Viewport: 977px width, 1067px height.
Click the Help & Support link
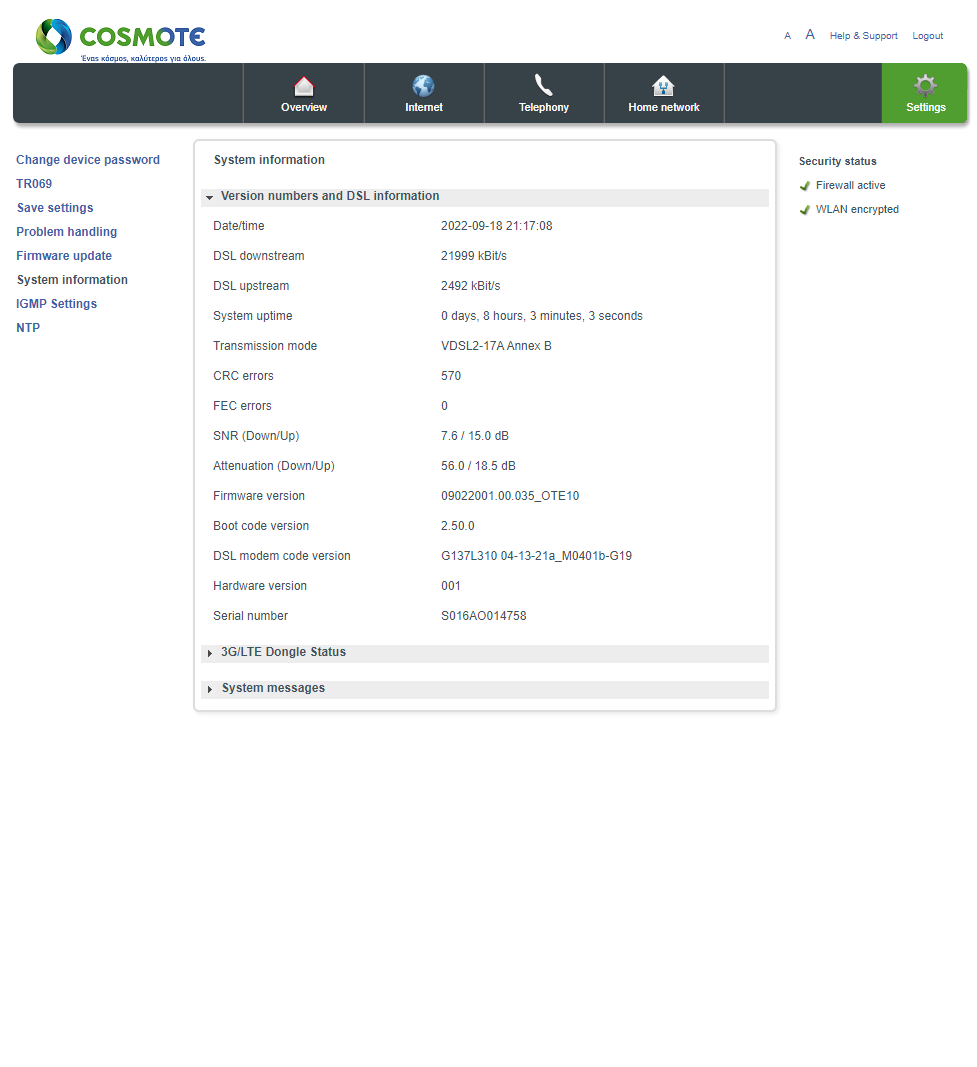[863, 36]
